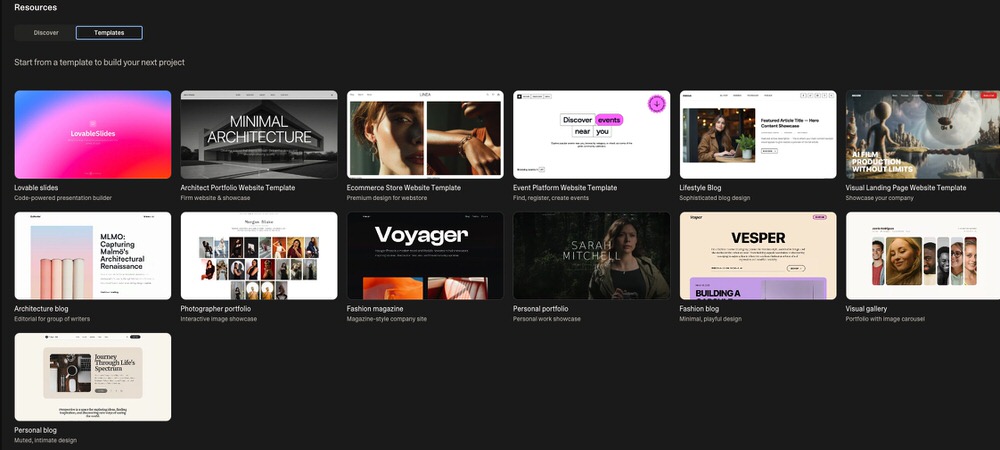Click the Ecommerce Store Website Template title
Screen dimensions: 1000x450
click(404, 188)
